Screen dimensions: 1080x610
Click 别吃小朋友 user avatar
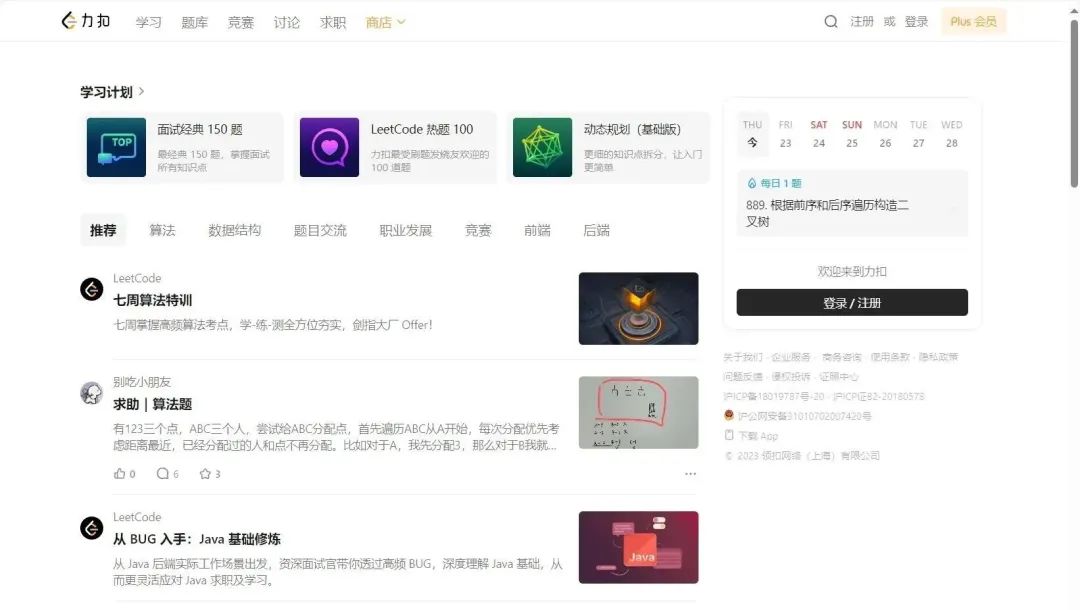tap(92, 393)
